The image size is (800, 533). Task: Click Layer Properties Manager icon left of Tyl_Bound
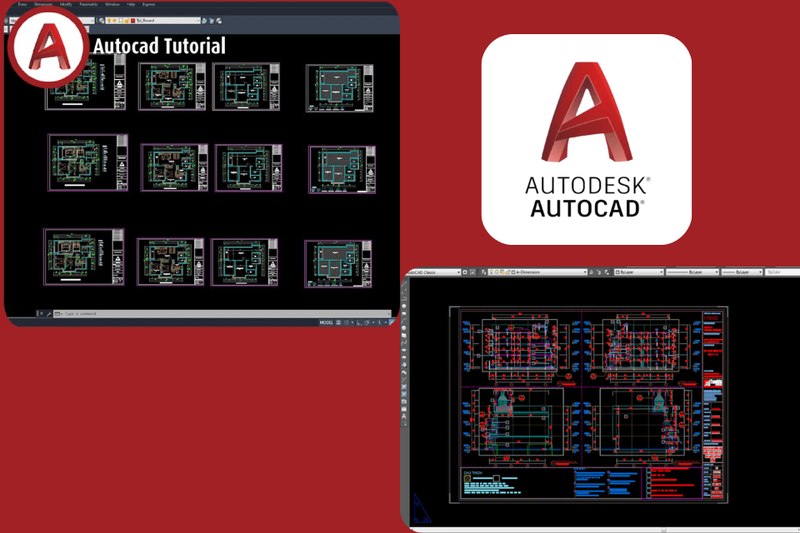click(x=102, y=20)
